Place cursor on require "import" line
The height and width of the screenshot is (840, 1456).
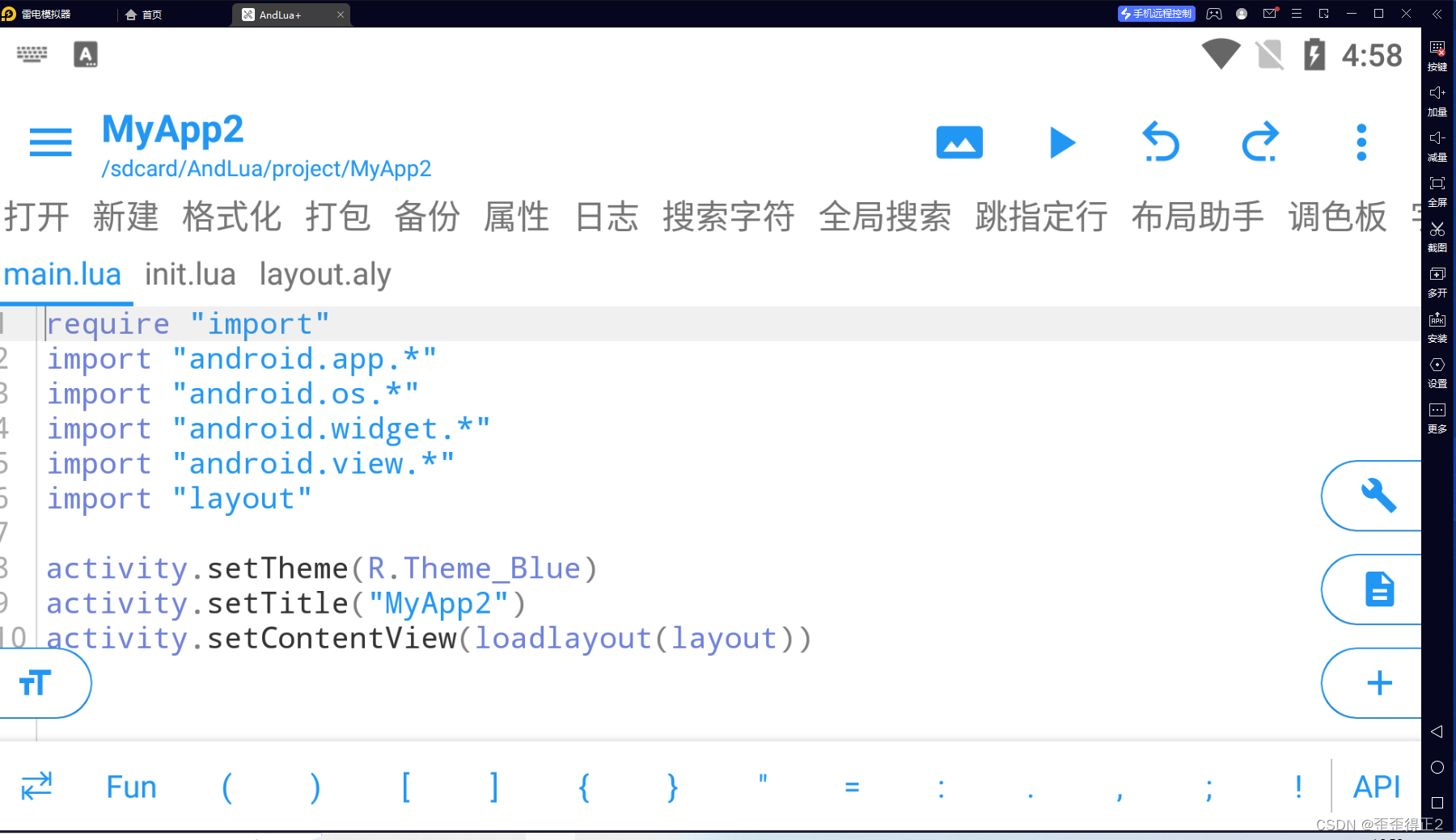[x=188, y=323]
